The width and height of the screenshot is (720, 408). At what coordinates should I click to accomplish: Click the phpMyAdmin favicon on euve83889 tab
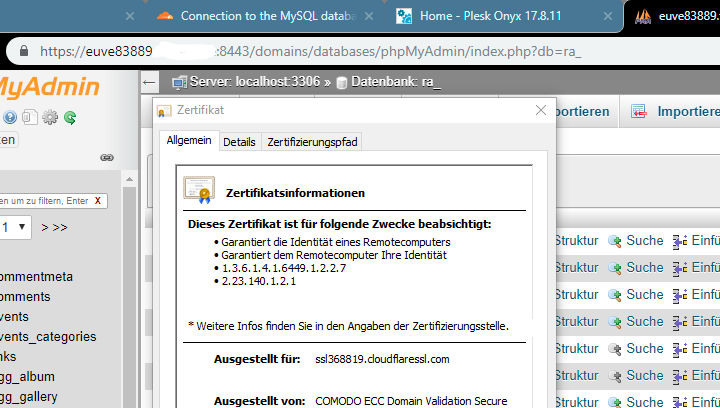tap(643, 17)
